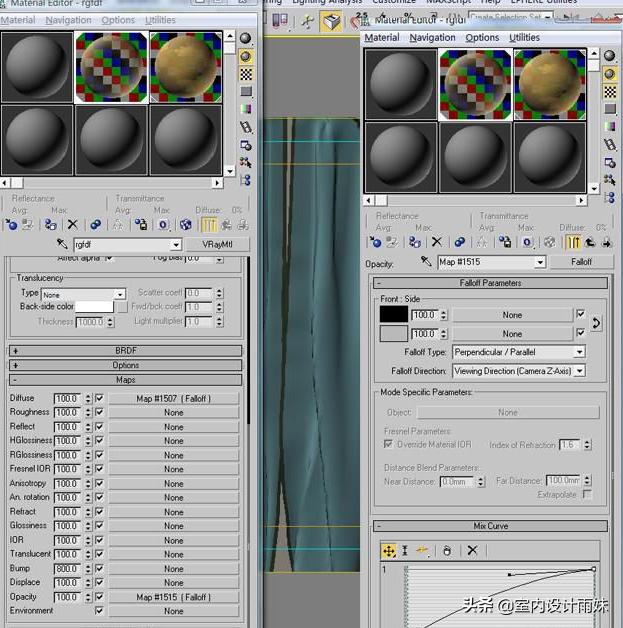Toggle Reflect map checkbox

point(99,427)
